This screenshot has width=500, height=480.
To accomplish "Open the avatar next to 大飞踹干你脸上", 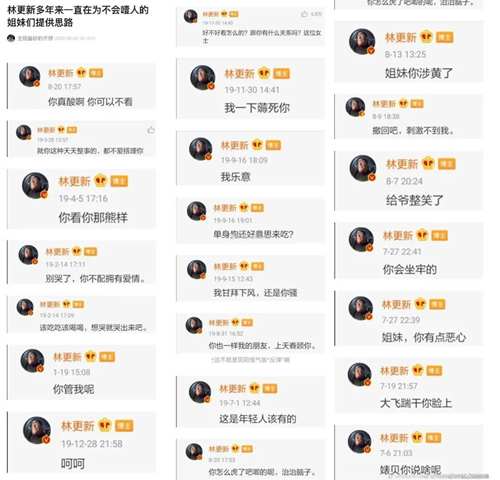I will (x=360, y=374).
